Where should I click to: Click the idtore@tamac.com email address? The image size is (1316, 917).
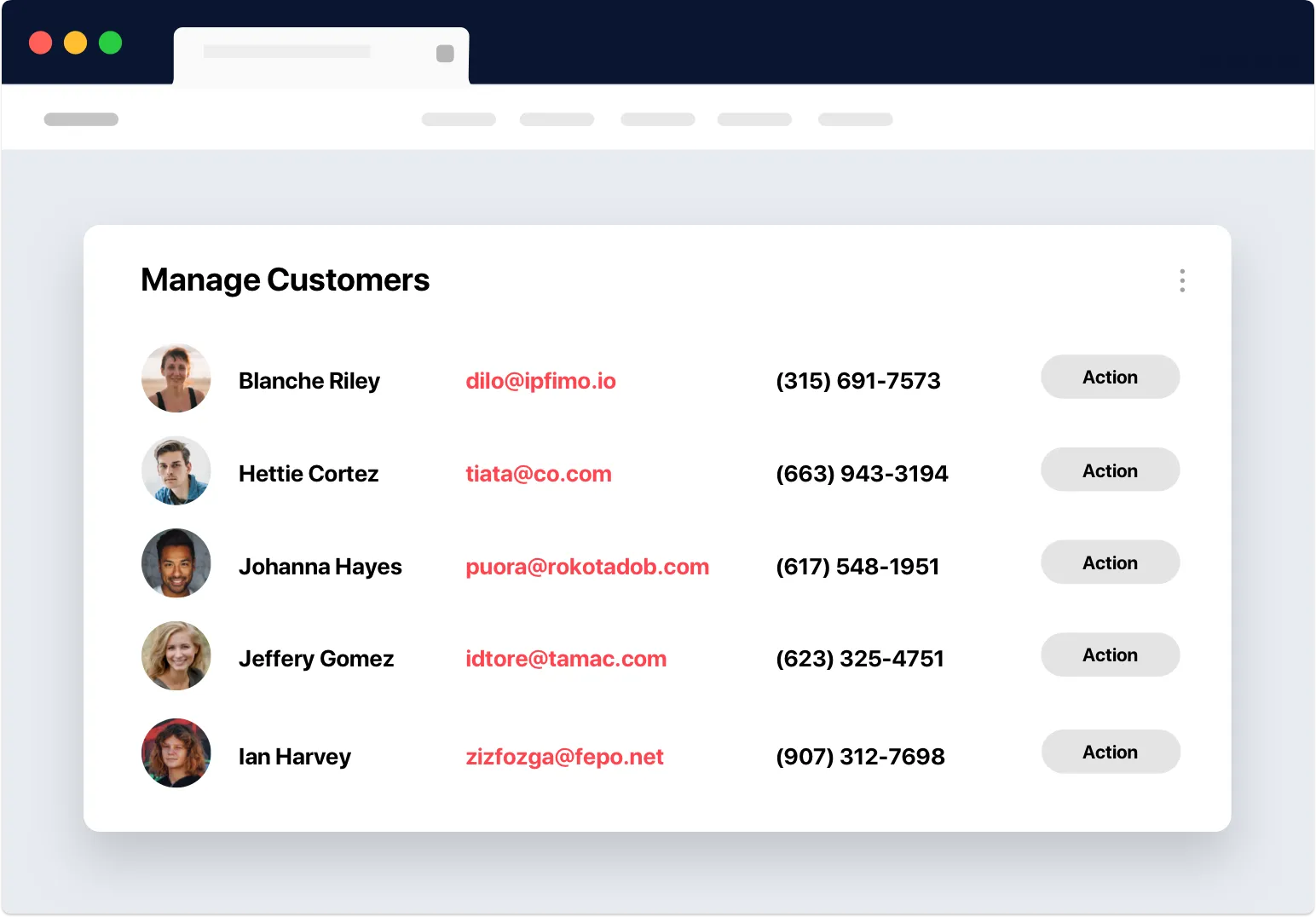tap(565, 659)
